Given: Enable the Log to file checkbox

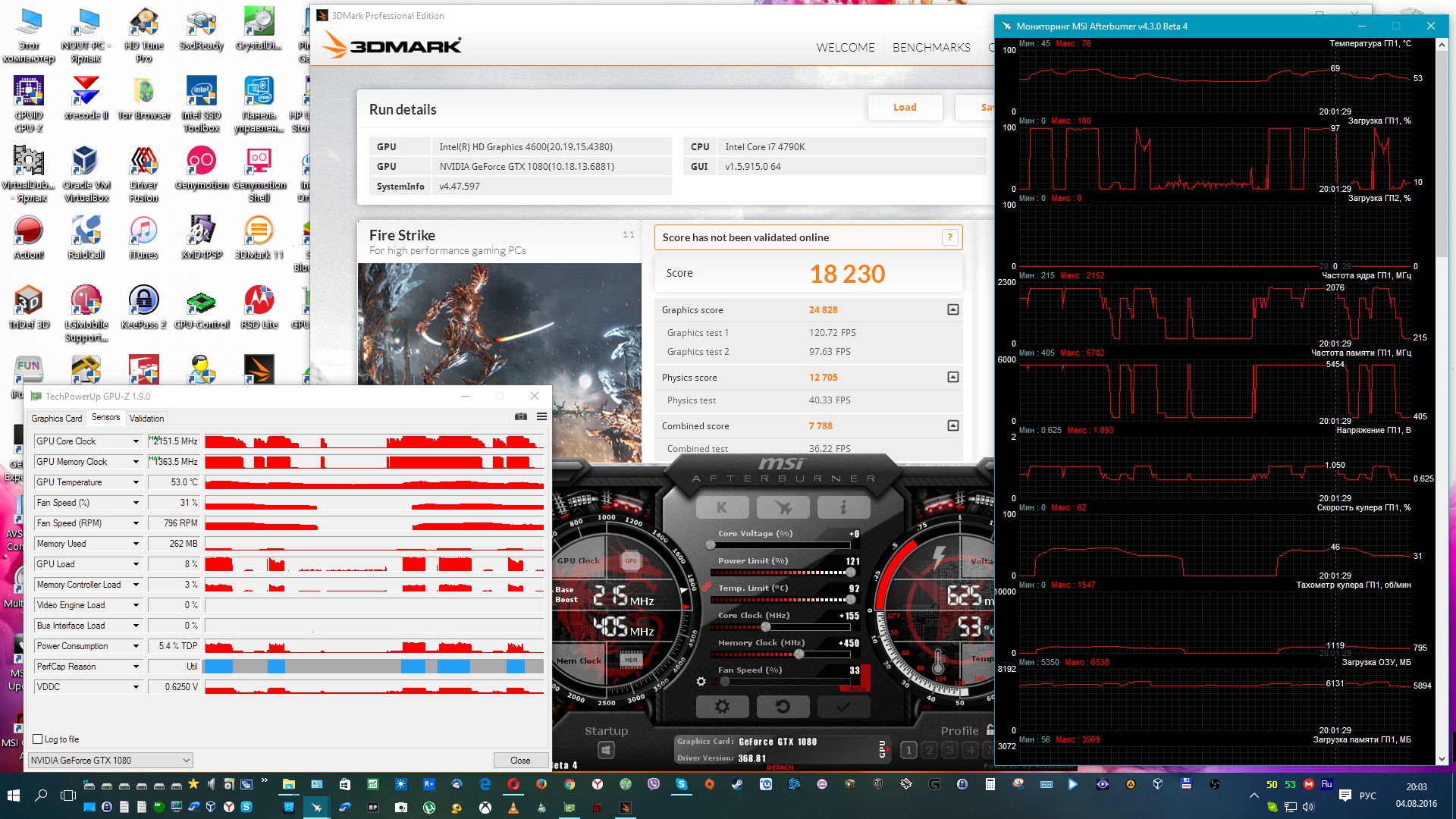Looking at the screenshot, I should 38,739.
